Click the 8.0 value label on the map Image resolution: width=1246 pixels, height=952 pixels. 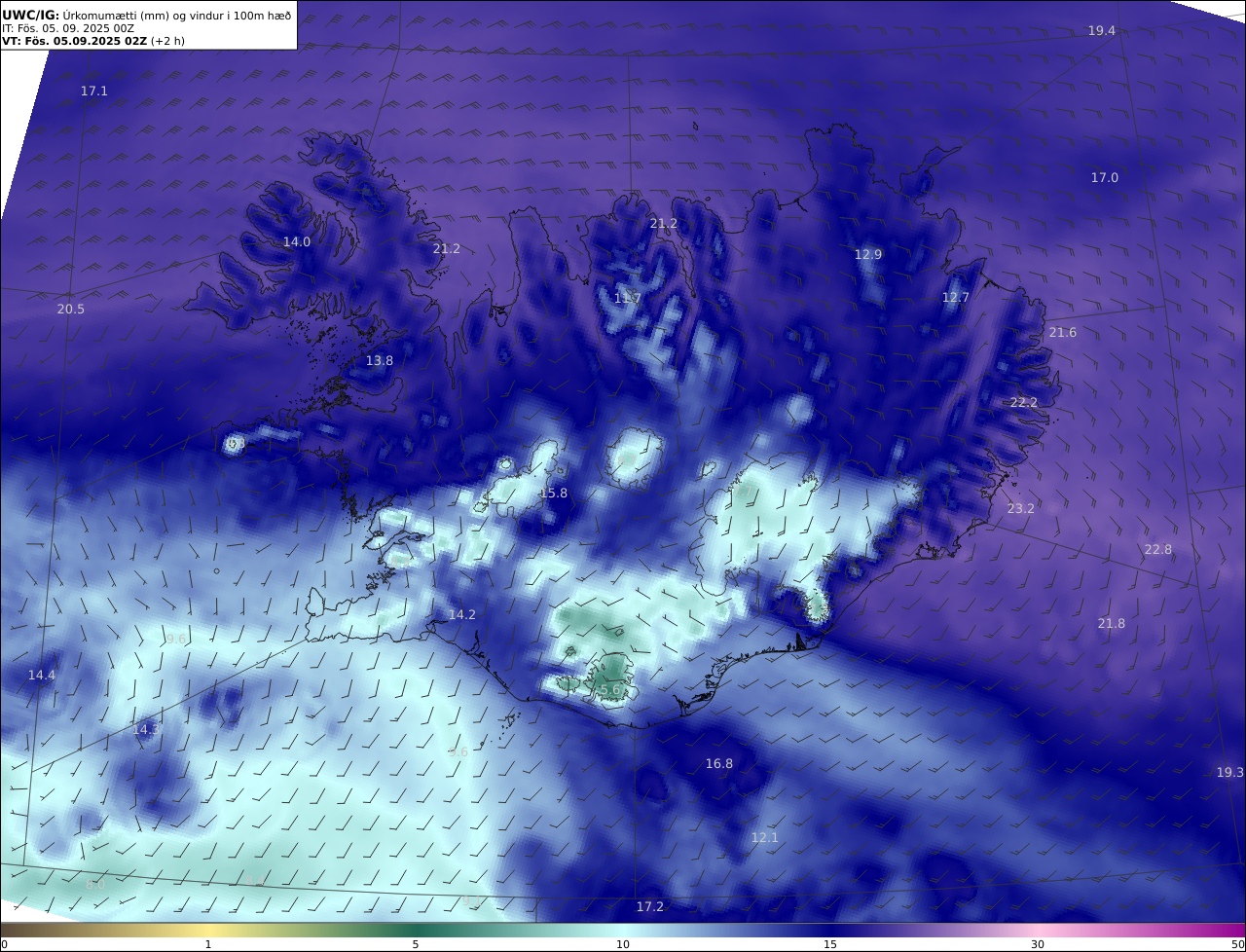pyautogui.click(x=94, y=885)
